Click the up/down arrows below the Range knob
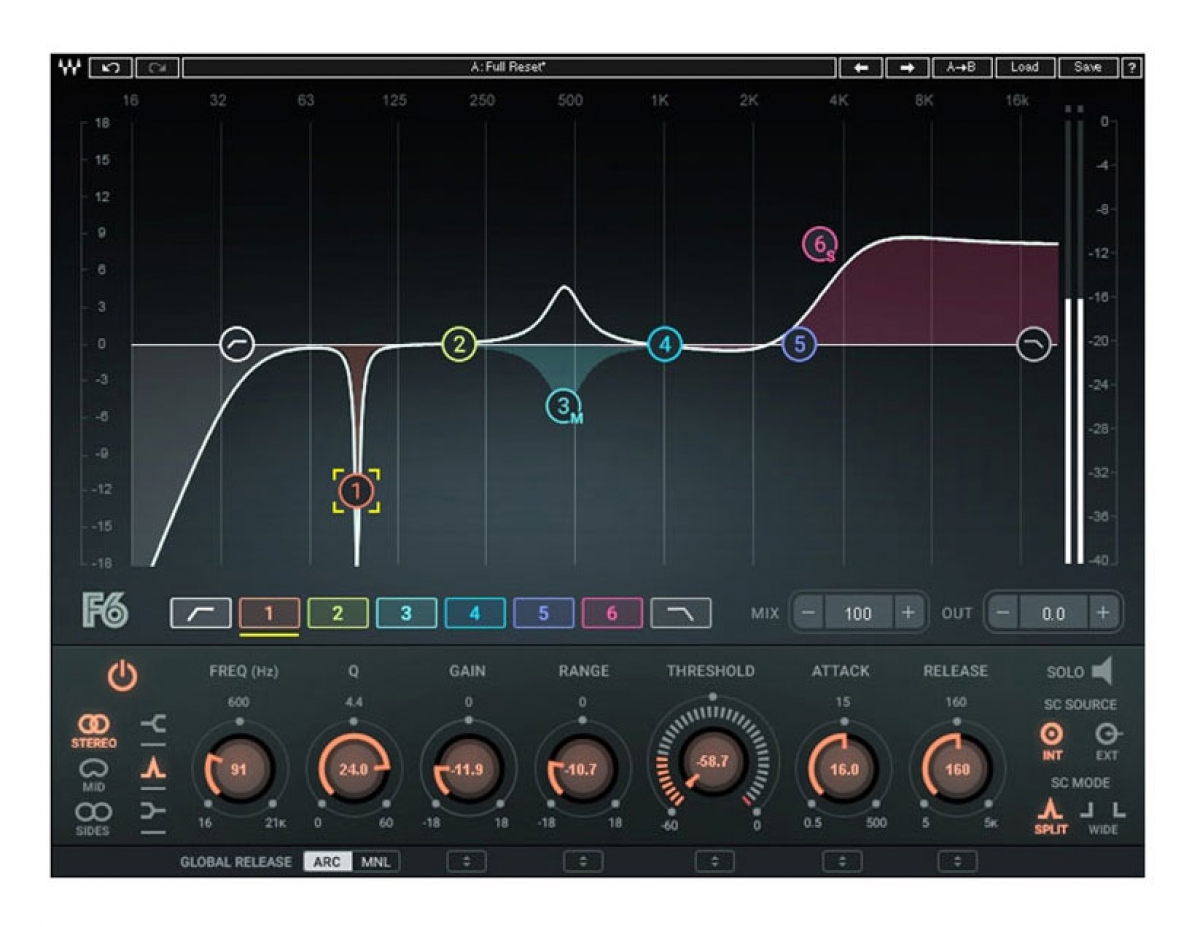This screenshot has height=927, width=1200. pyautogui.click(x=583, y=861)
